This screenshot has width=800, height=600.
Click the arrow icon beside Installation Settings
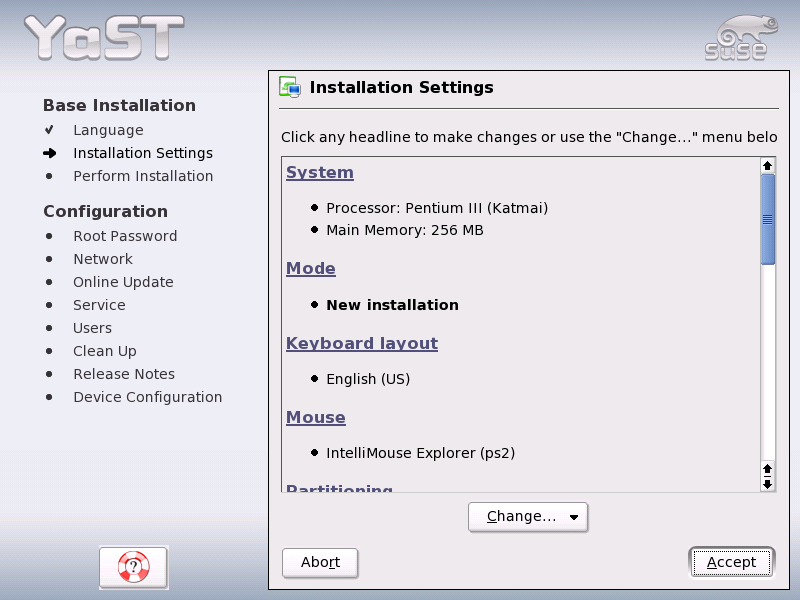50,153
